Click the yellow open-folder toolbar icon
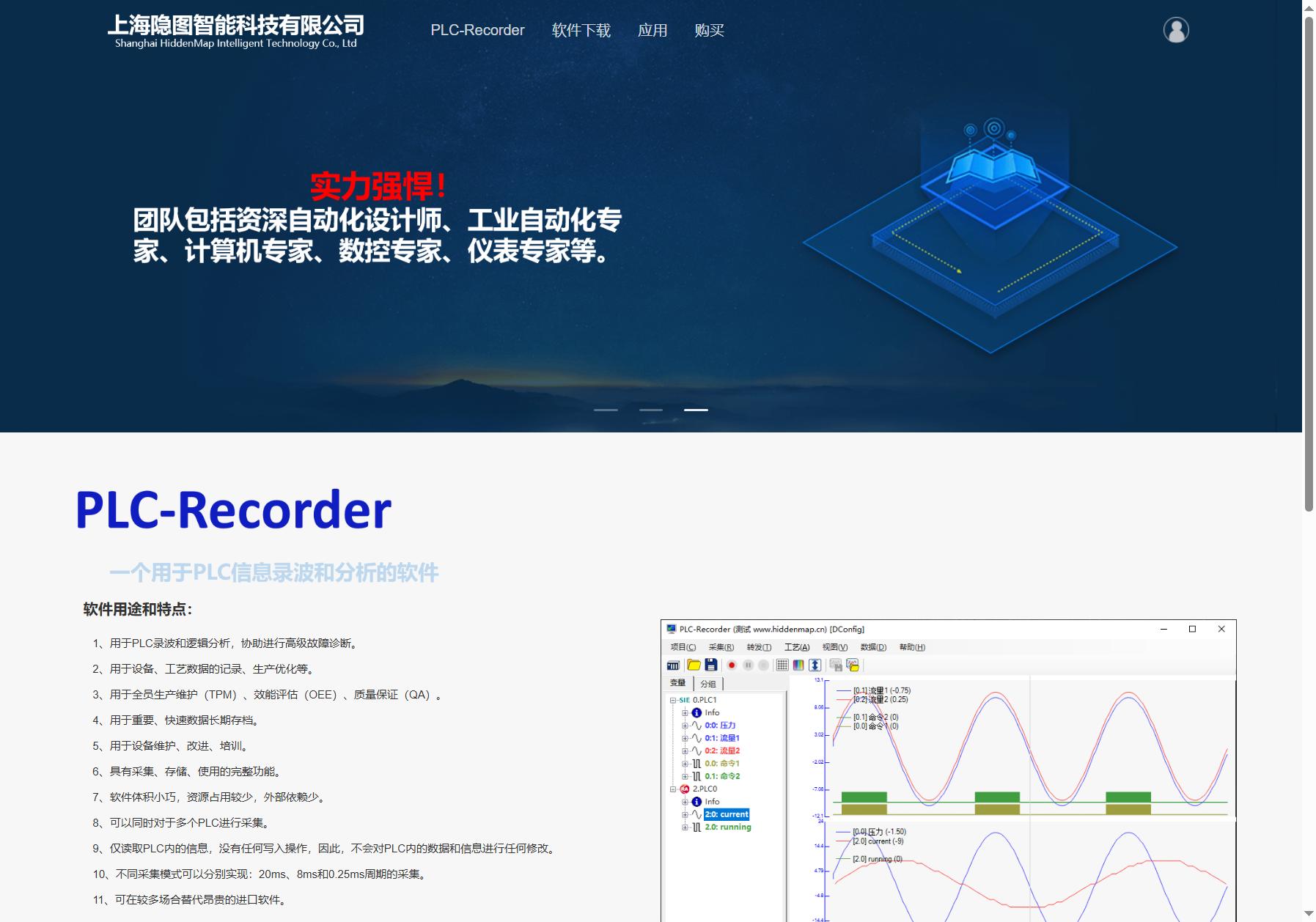The width and height of the screenshot is (1316, 922). point(694,665)
